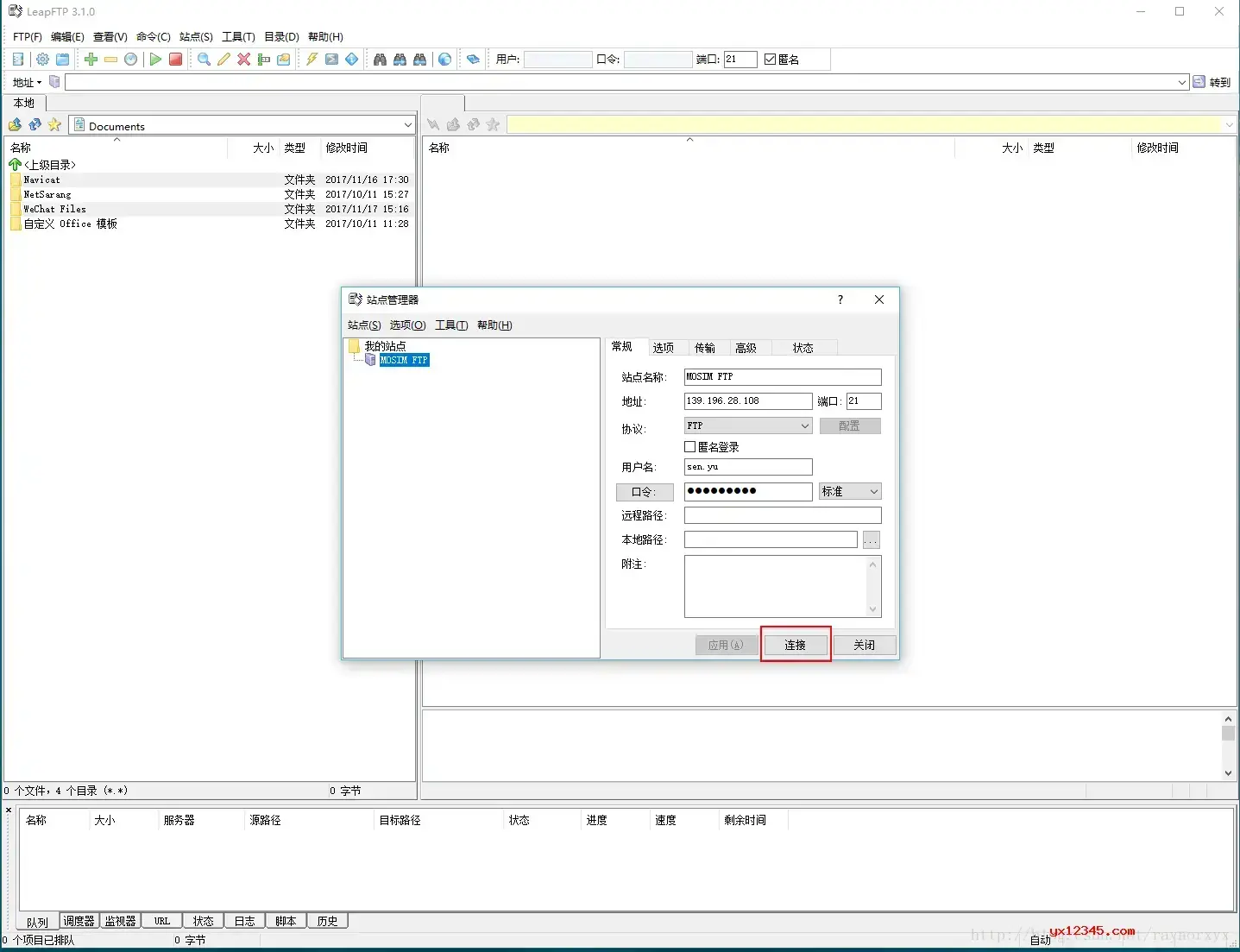The width and height of the screenshot is (1240, 952).
Task: Open the 调度器 tab at the bottom
Action: point(79,921)
